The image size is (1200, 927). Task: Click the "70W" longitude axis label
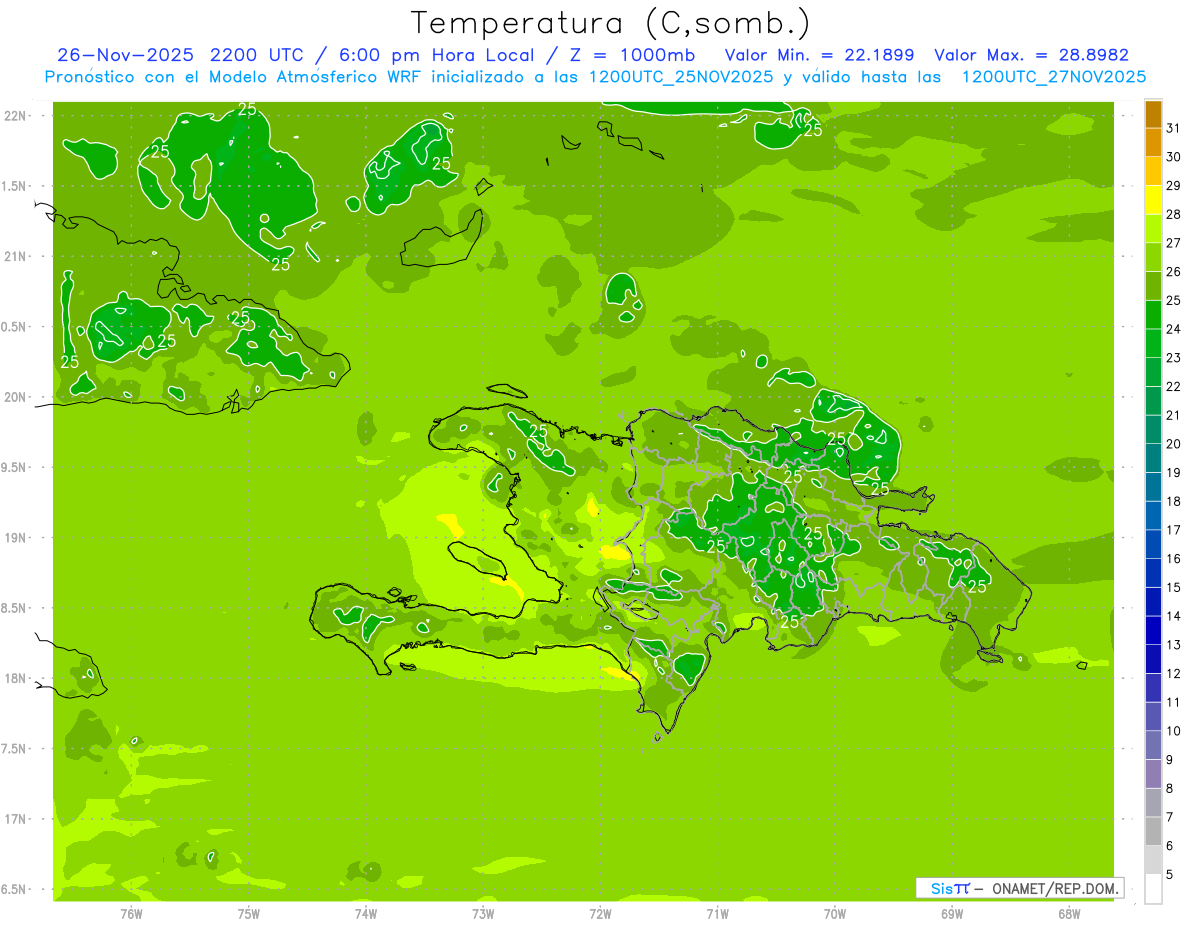(x=834, y=913)
